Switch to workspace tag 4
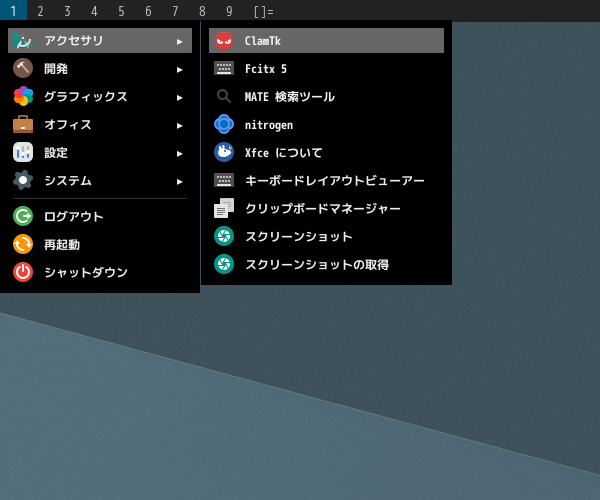The image size is (600, 500). point(94,11)
